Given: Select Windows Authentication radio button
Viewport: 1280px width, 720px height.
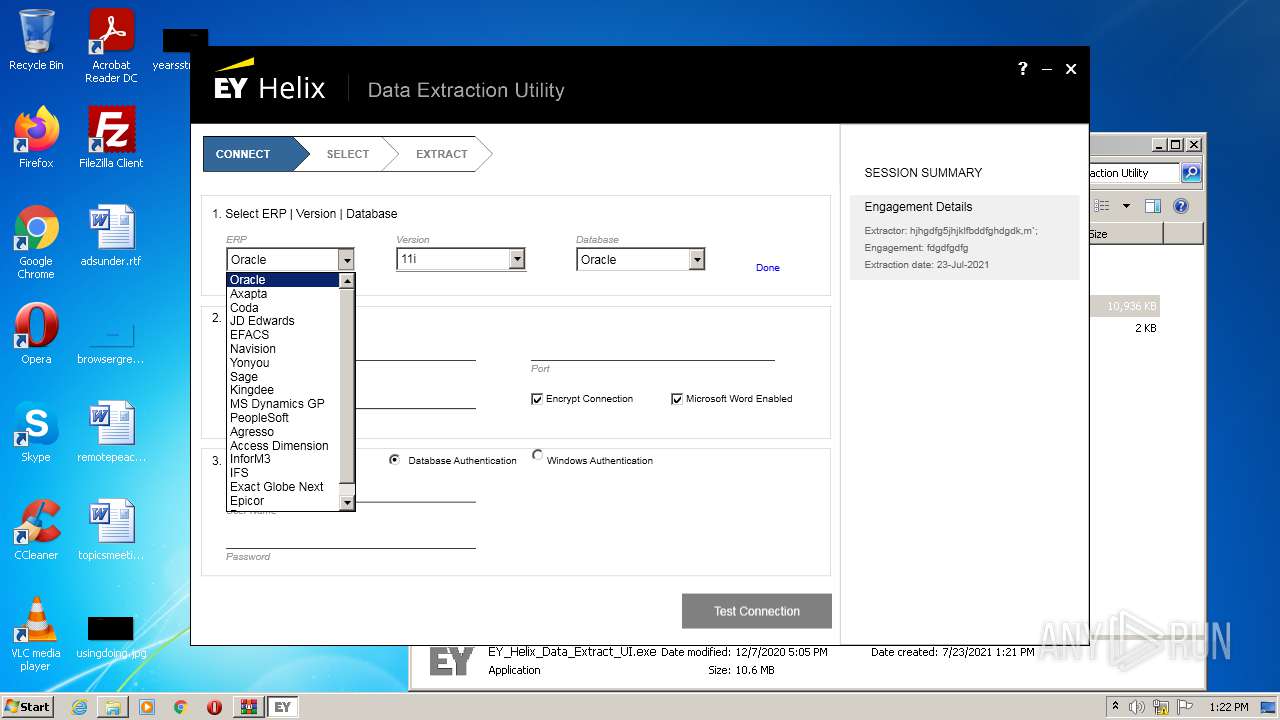Looking at the screenshot, I should [x=537, y=454].
